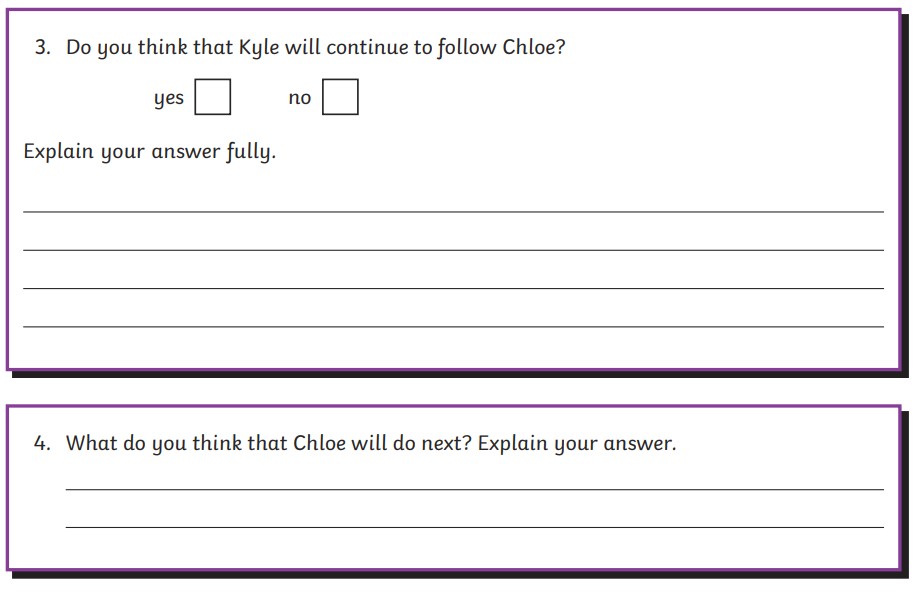Tick the yes checkbox
The height and width of the screenshot is (603, 915).
click(x=212, y=97)
